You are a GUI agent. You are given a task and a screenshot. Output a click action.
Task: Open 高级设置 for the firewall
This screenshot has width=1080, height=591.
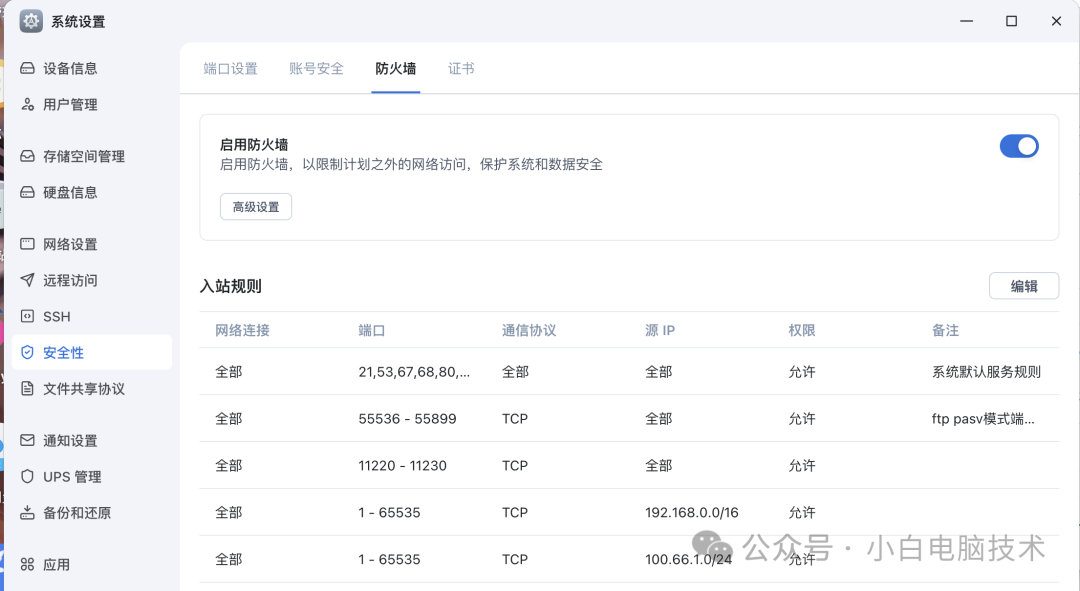(256, 207)
